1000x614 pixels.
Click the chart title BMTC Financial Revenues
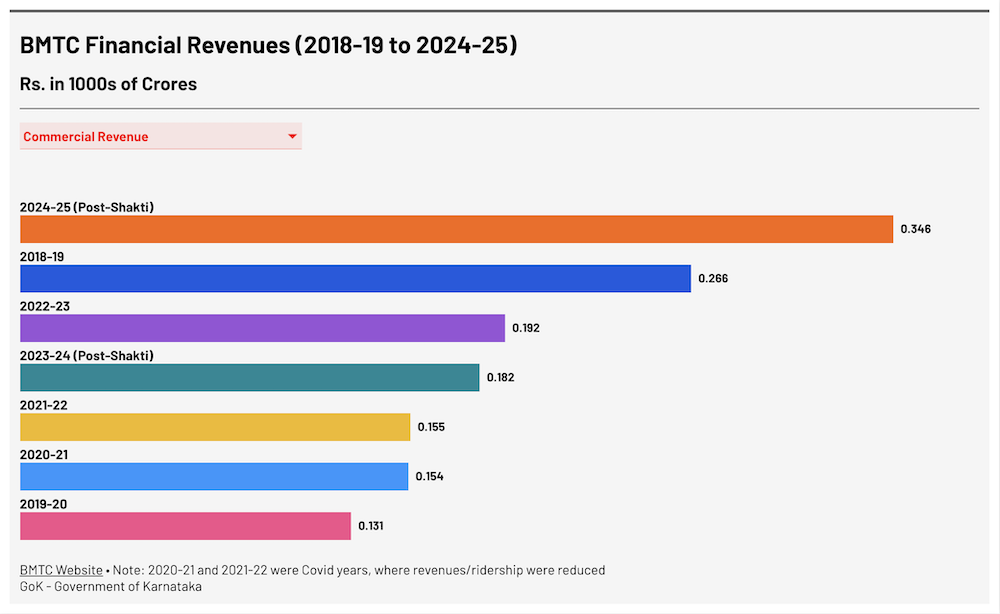267,44
